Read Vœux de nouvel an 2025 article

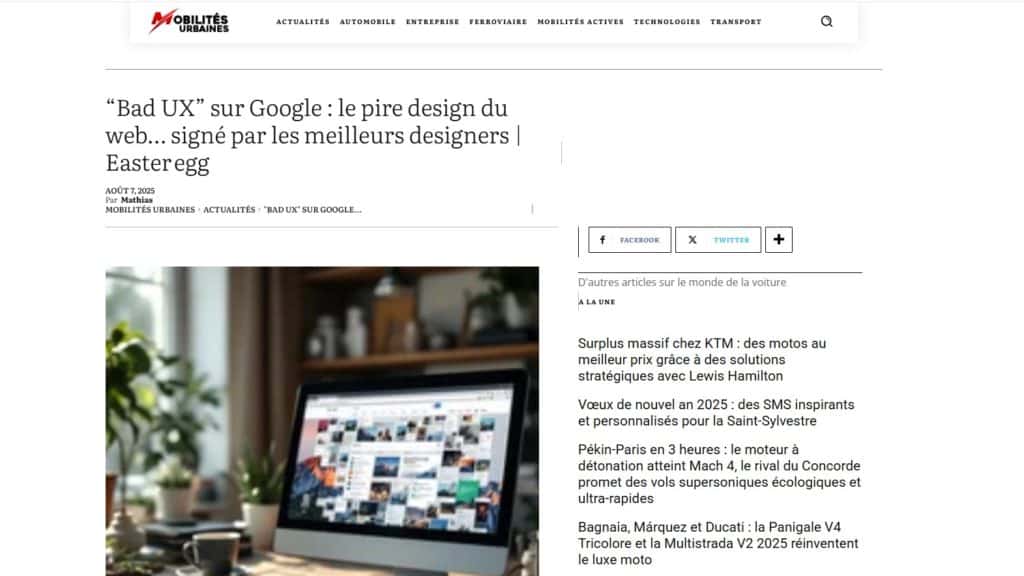pyautogui.click(x=716, y=413)
